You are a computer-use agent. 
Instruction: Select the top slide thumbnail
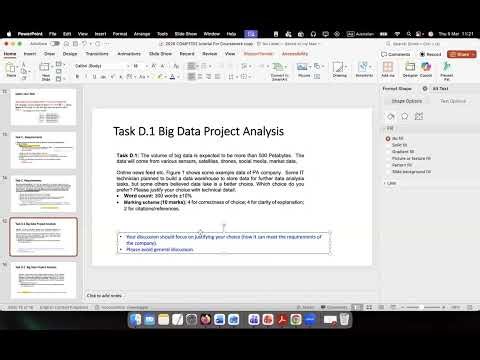tap(44, 107)
